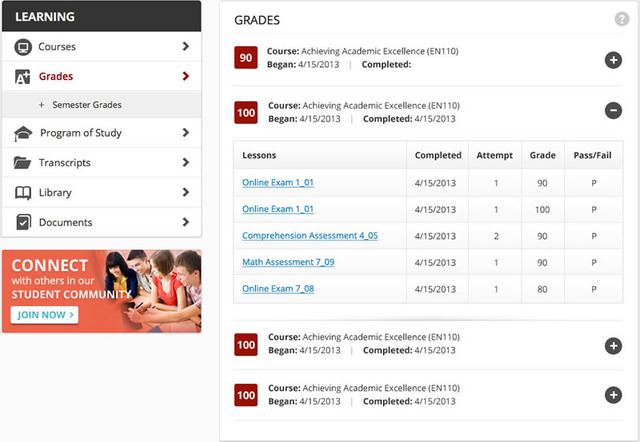Click the Documents checklist icon
The height and width of the screenshot is (442, 640).
coord(22,222)
